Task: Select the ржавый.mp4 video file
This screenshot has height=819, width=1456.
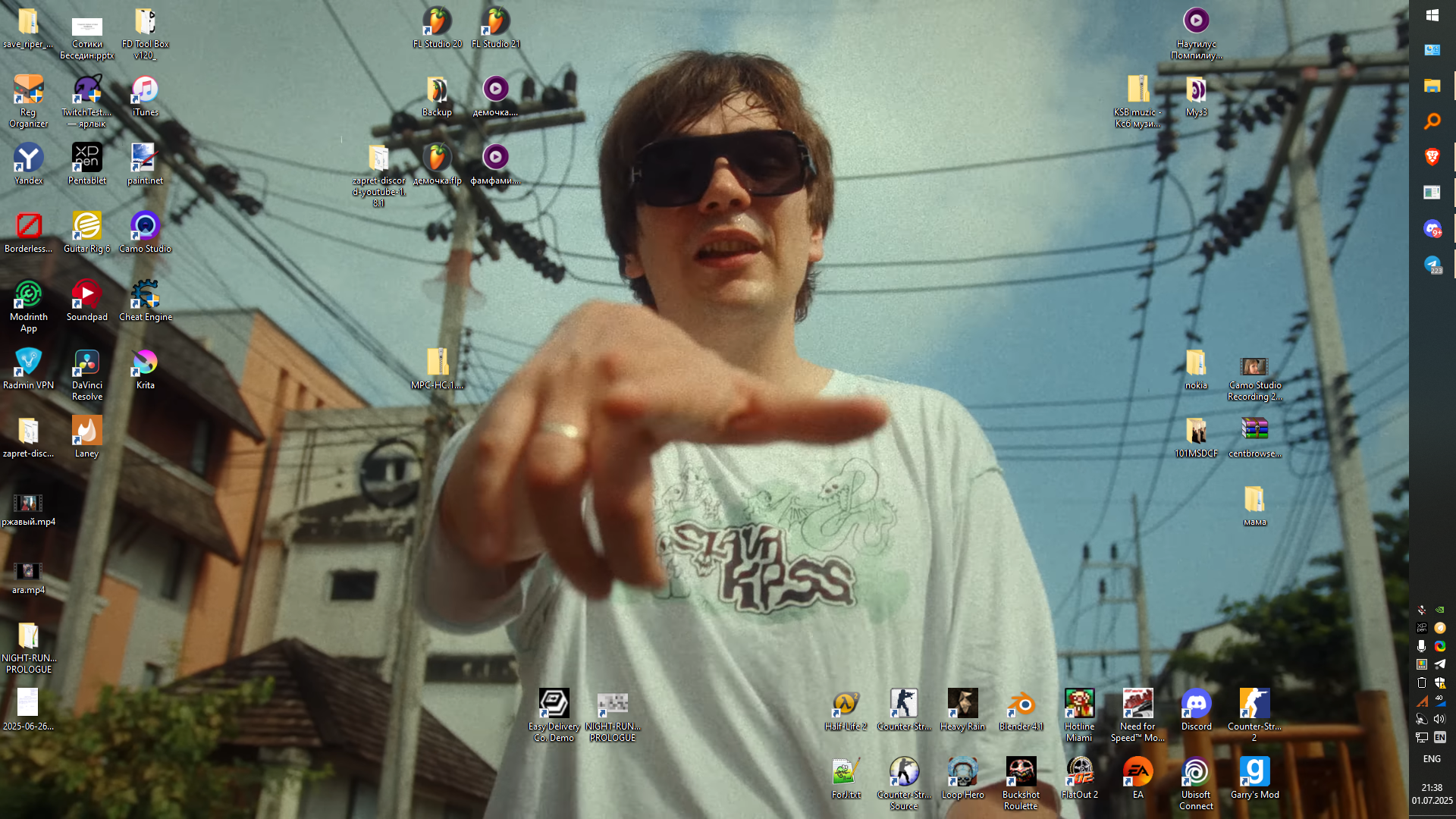Action: click(x=28, y=504)
